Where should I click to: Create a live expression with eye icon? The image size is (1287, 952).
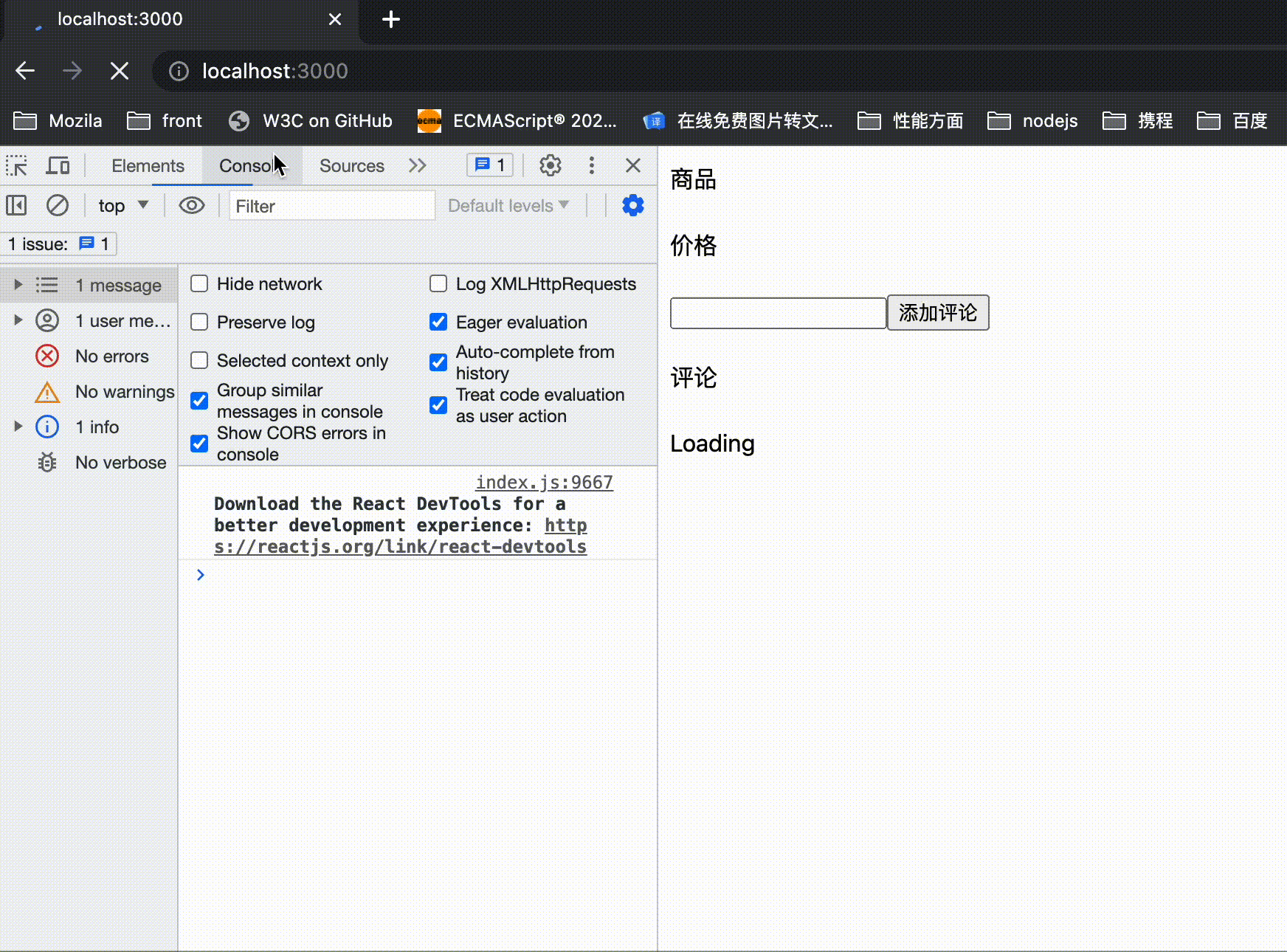[192, 205]
